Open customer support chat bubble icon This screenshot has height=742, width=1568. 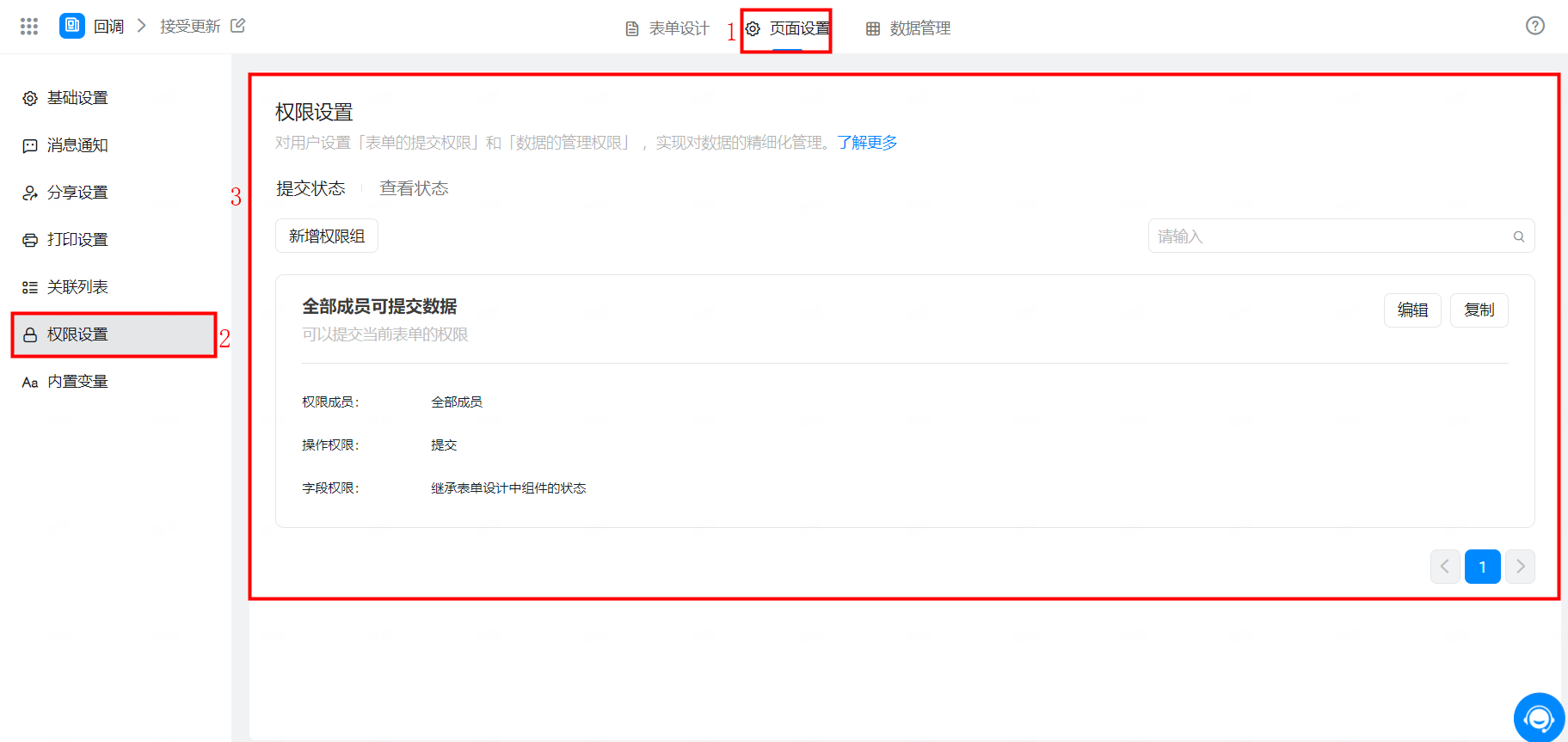click(1539, 718)
